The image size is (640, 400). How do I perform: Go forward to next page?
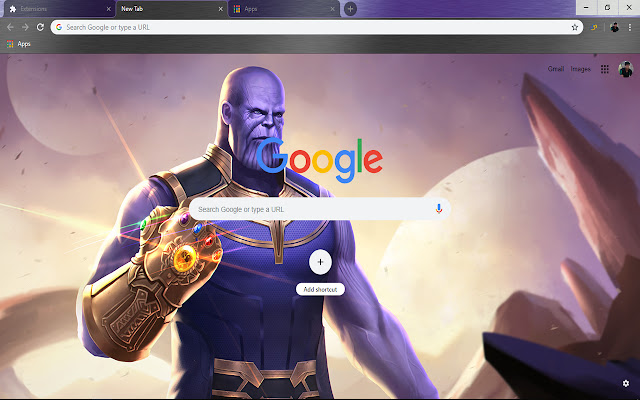point(25,27)
